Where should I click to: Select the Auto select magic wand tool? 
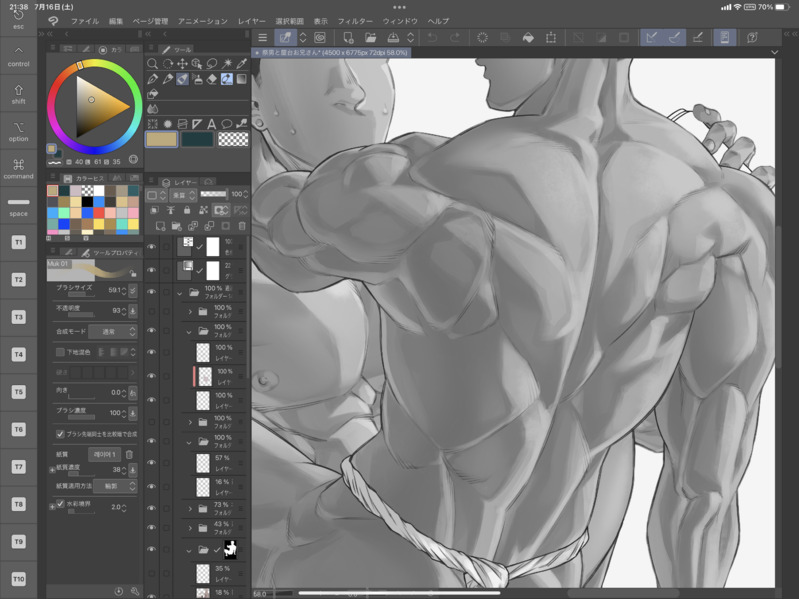227,64
